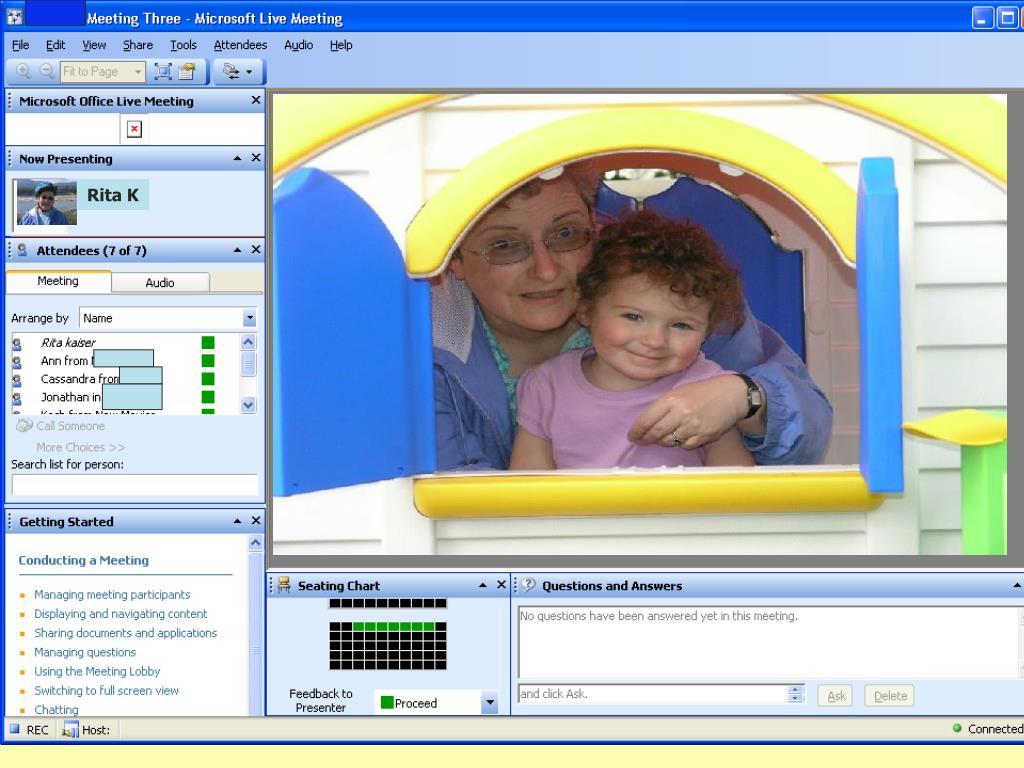
Task: Click the seating chart grid
Action: (x=388, y=645)
